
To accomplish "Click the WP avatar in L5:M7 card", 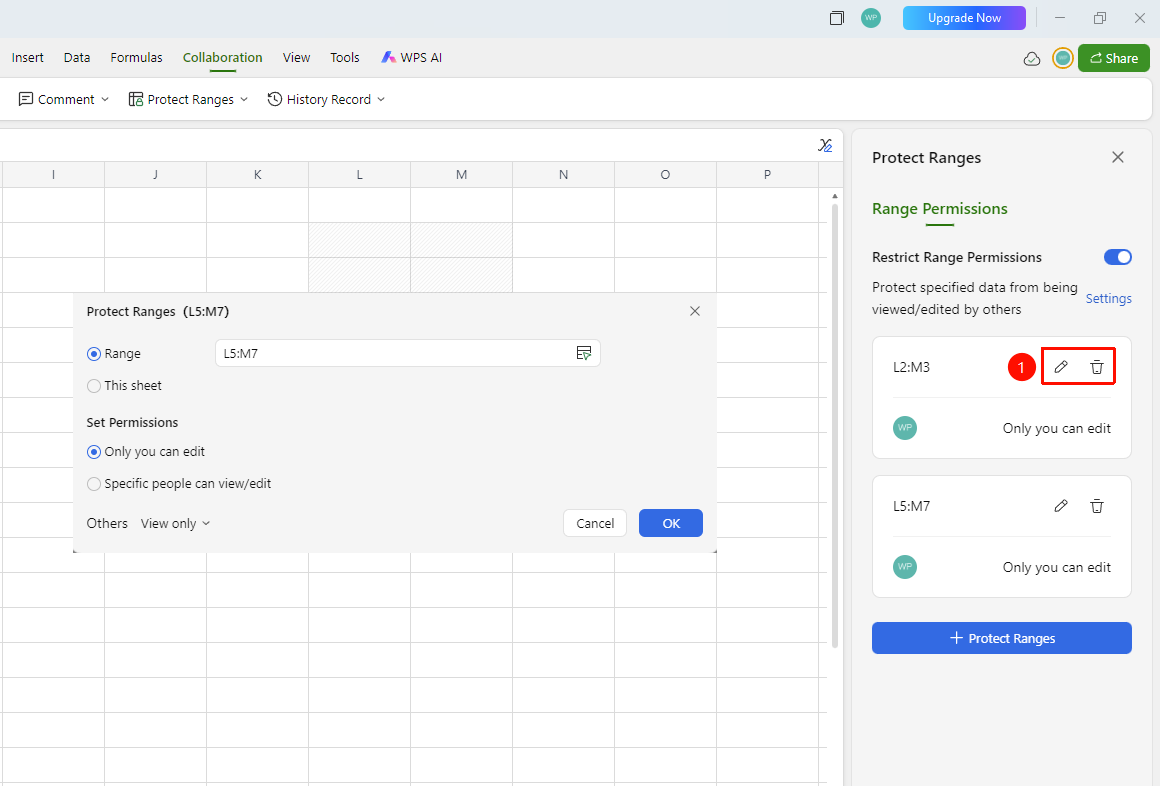I will coord(905,567).
